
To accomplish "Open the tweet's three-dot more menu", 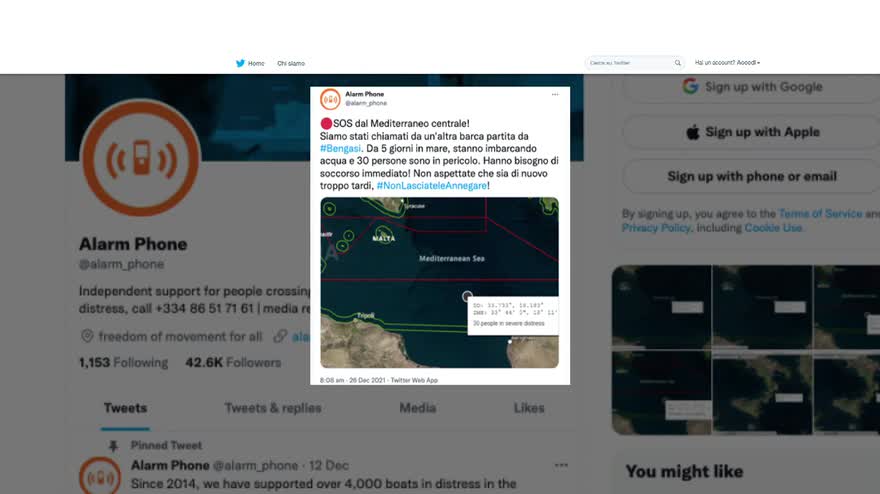I will point(555,95).
